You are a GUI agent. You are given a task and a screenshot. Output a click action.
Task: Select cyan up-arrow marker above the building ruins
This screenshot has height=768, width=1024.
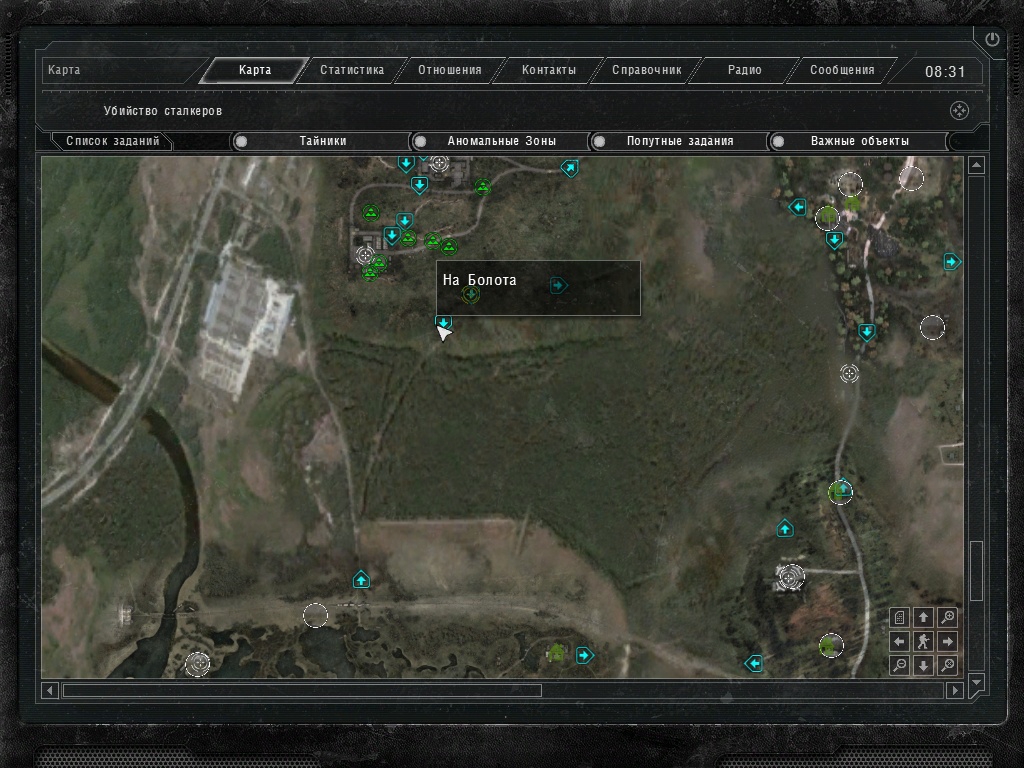pos(785,528)
